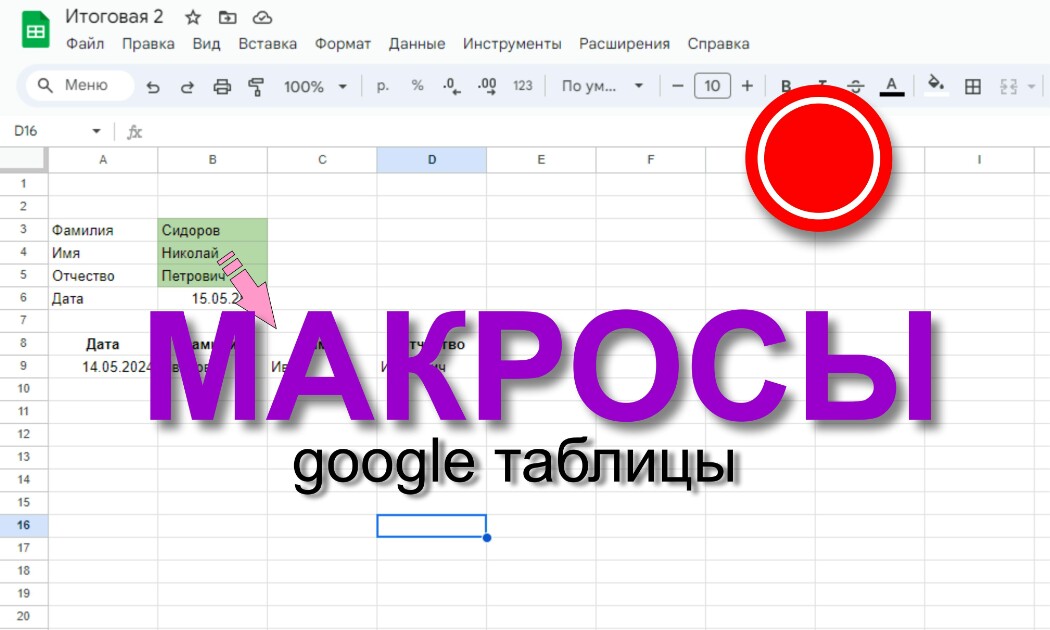Click the cloud document status icon

(x=262, y=17)
